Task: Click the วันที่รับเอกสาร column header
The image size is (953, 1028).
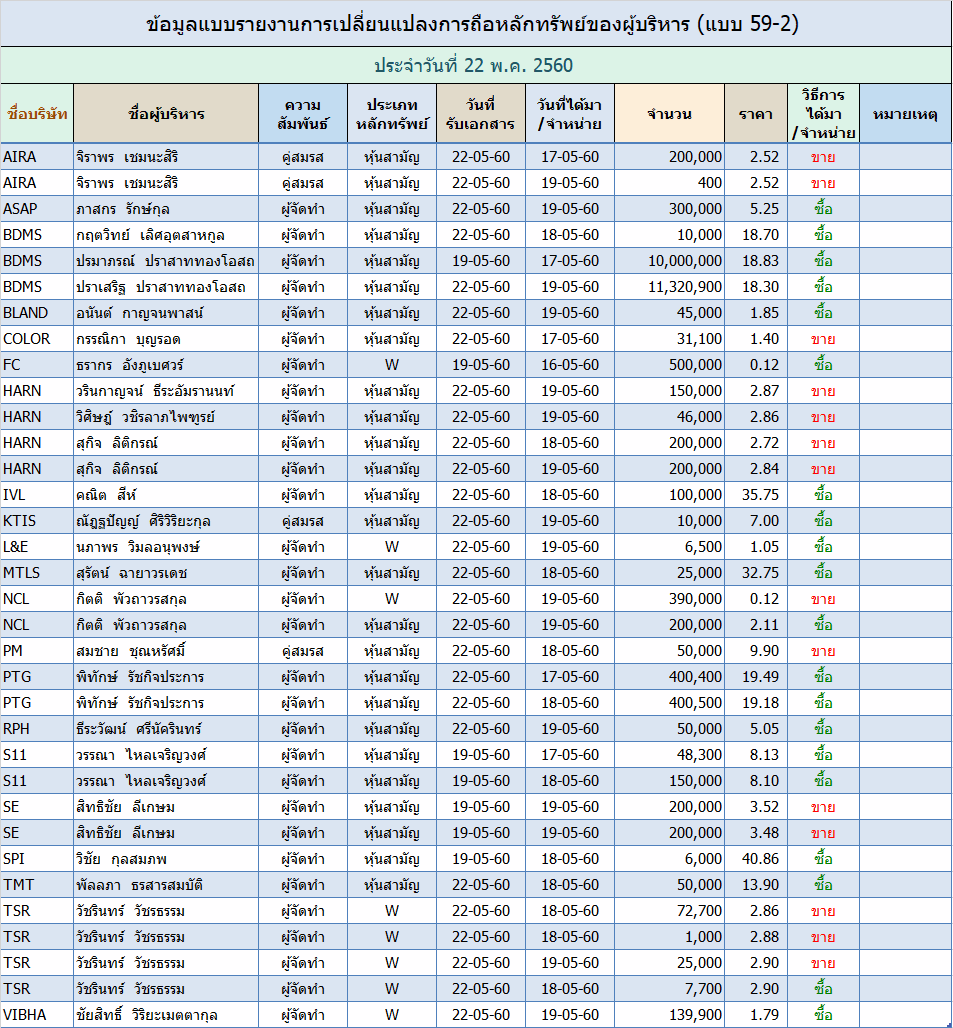Action: click(480, 114)
